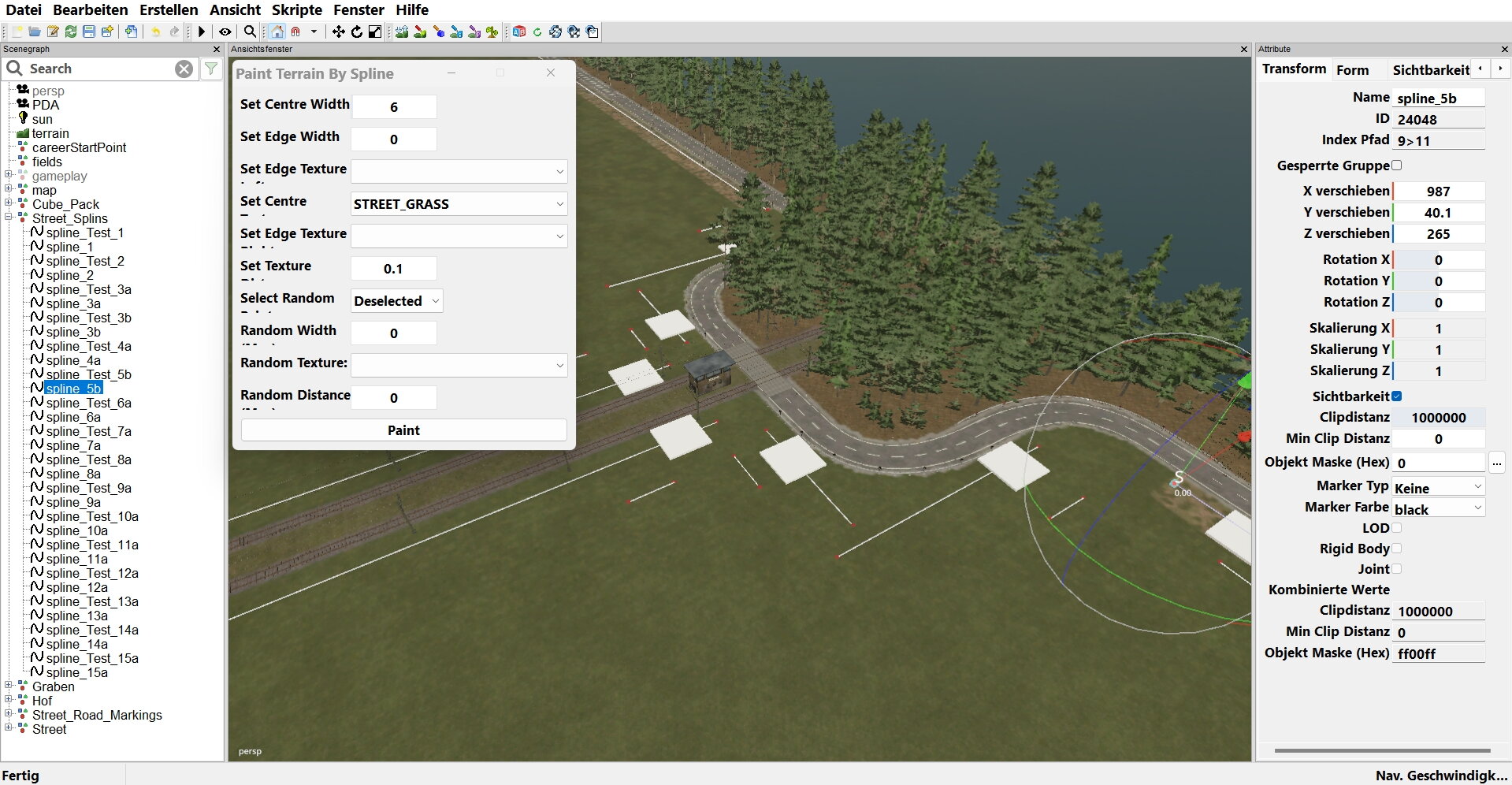Open the Skripte menu

296,9
